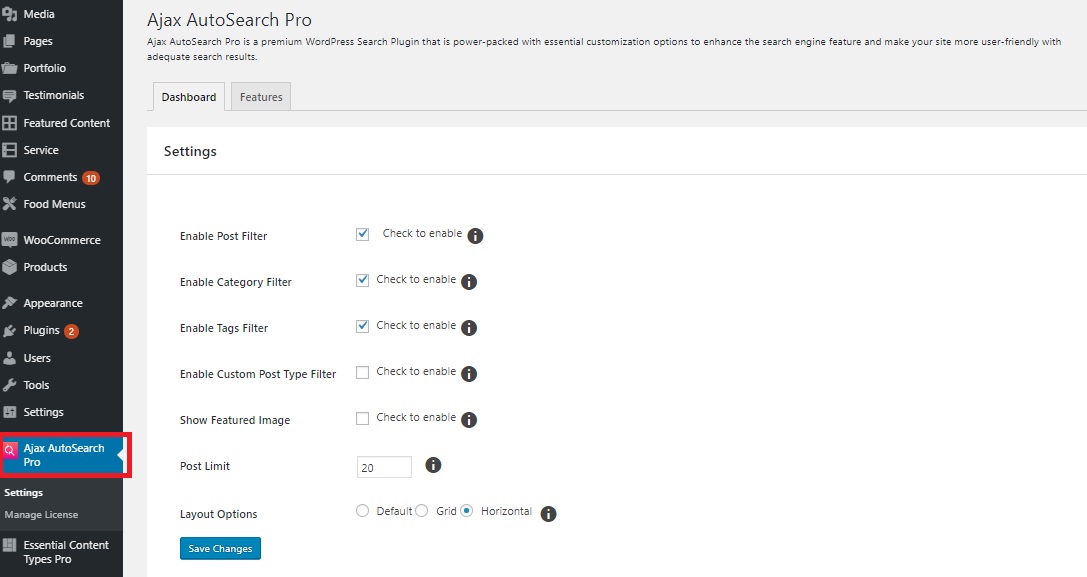Screen dimensions: 1087x577
Task: Click the info icon beside Show Featured Image
Action: point(469,420)
